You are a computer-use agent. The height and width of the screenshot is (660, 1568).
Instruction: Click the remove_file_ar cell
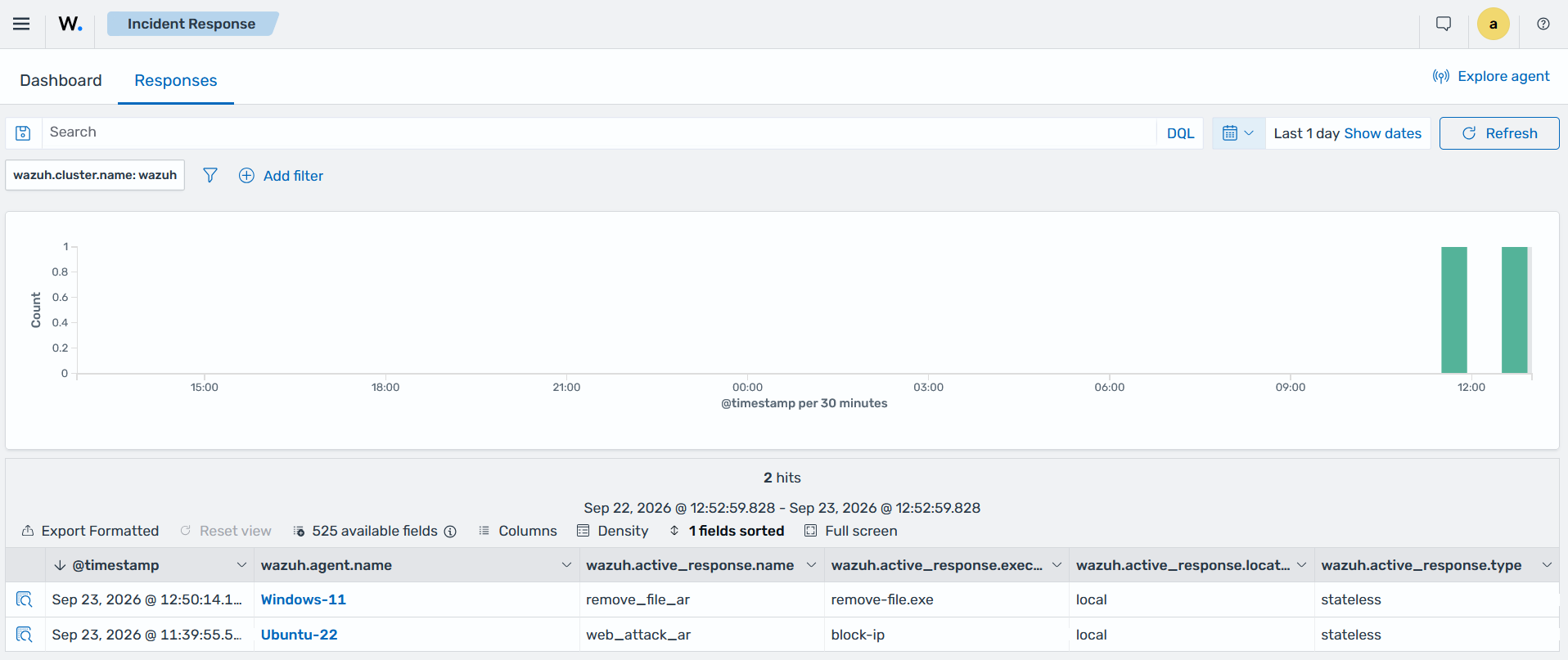701,599
